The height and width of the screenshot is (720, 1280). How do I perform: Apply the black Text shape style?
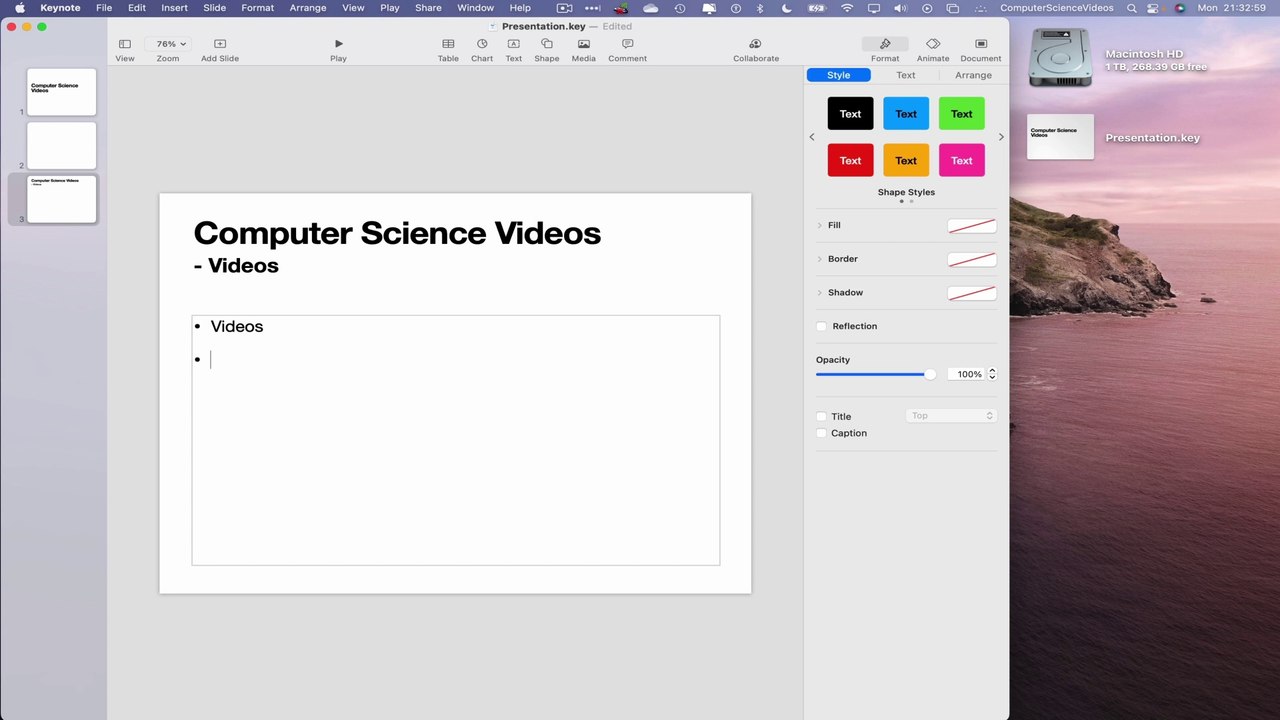click(850, 114)
